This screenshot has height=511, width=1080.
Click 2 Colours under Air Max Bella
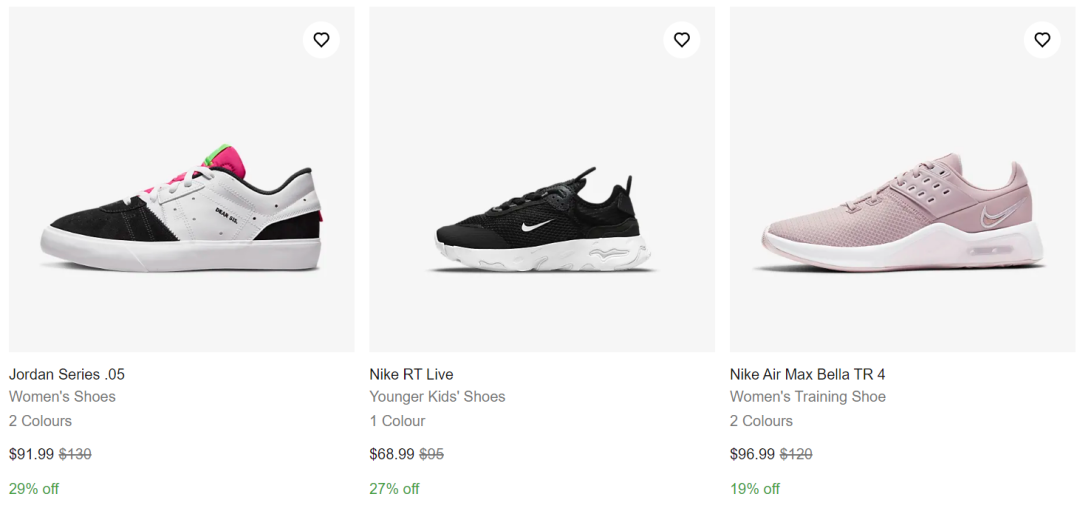(x=761, y=421)
